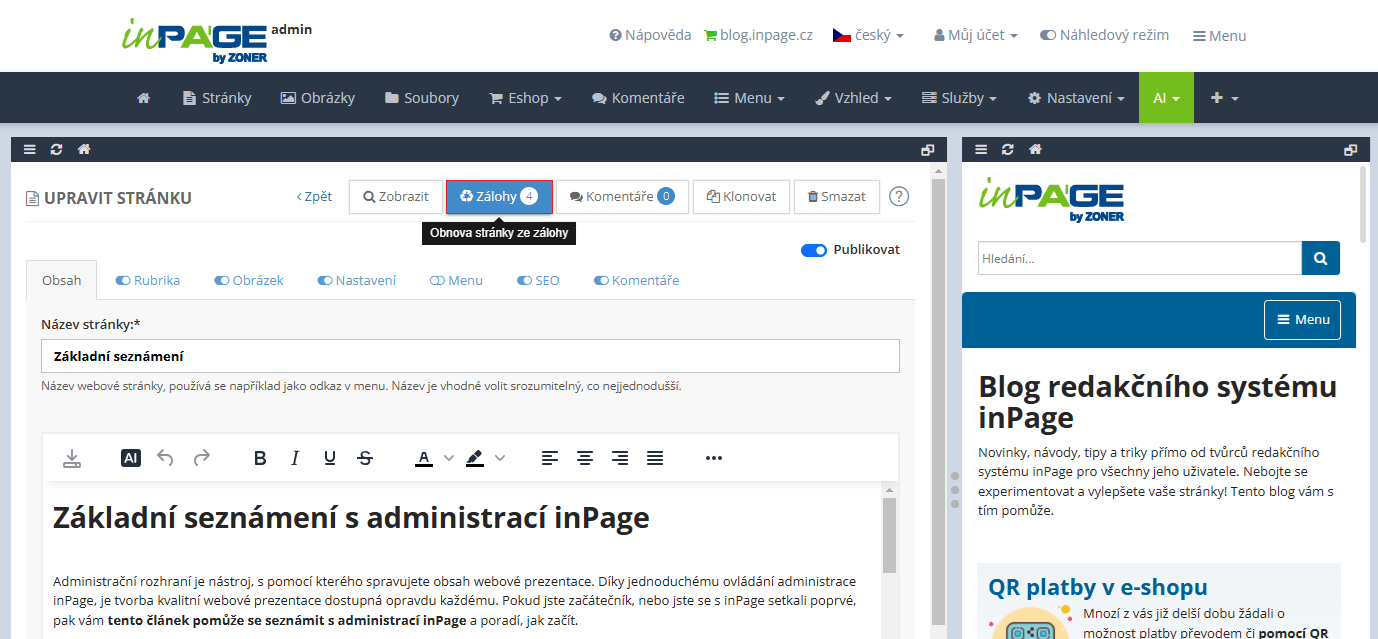Image resolution: width=1378 pixels, height=639 pixels.
Task: Toggle bold formatting
Action: click(260, 458)
